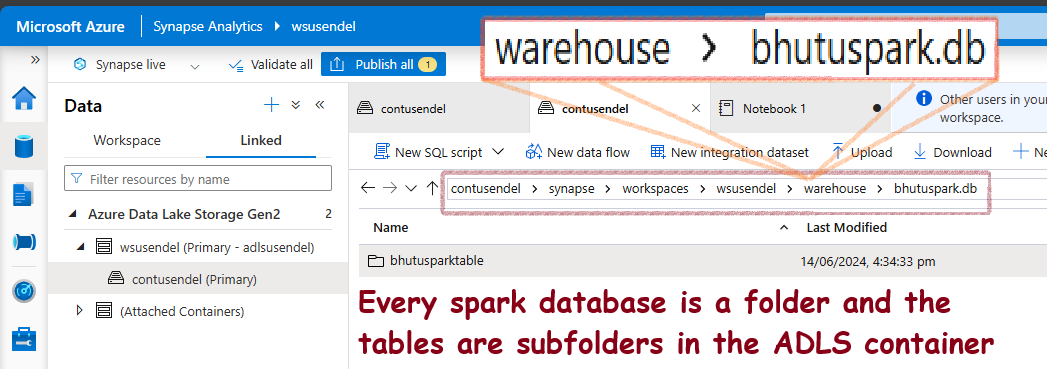
Task: Click bhutuspark.db in the breadcrumb path
Action: point(935,189)
